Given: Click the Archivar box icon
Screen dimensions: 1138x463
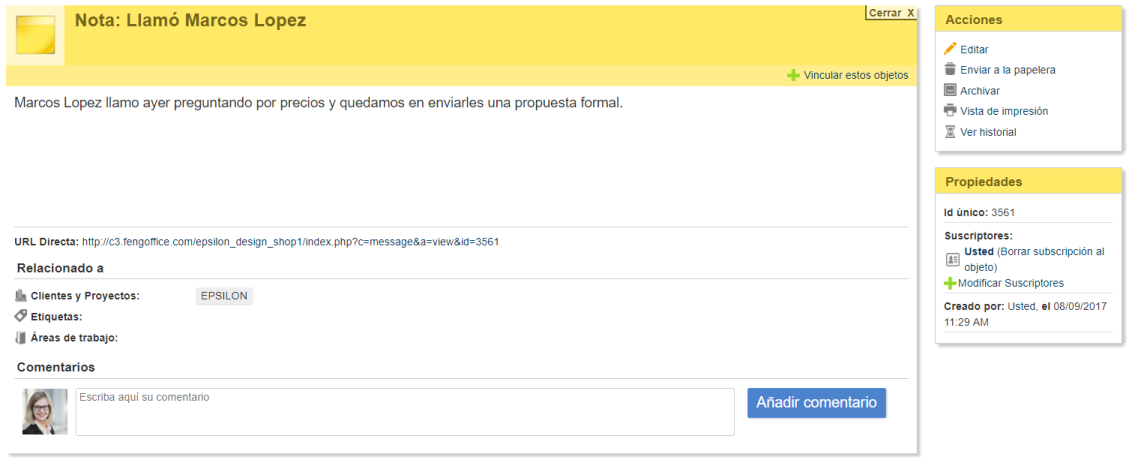Looking at the screenshot, I should [950, 91].
